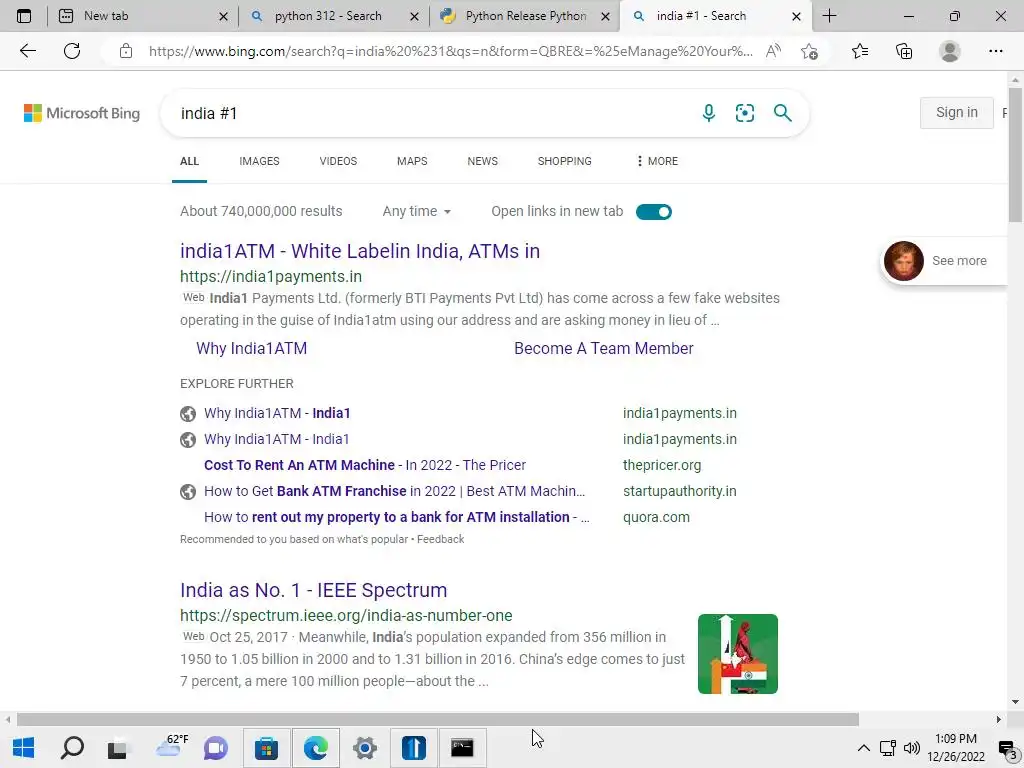Open the Favorites list icon
This screenshot has height=768, width=1024.
click(860, 51)
